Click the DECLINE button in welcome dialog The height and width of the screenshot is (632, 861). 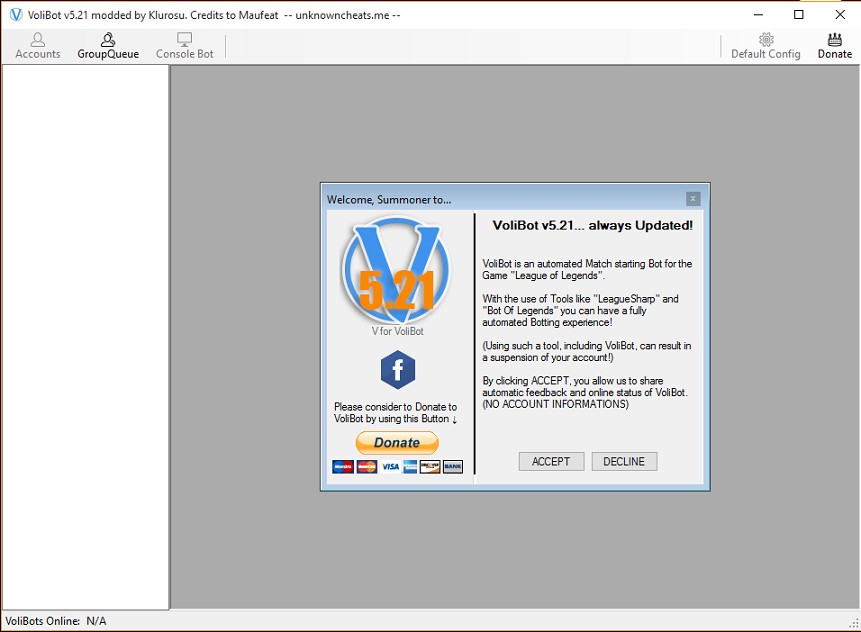point(624,461)
